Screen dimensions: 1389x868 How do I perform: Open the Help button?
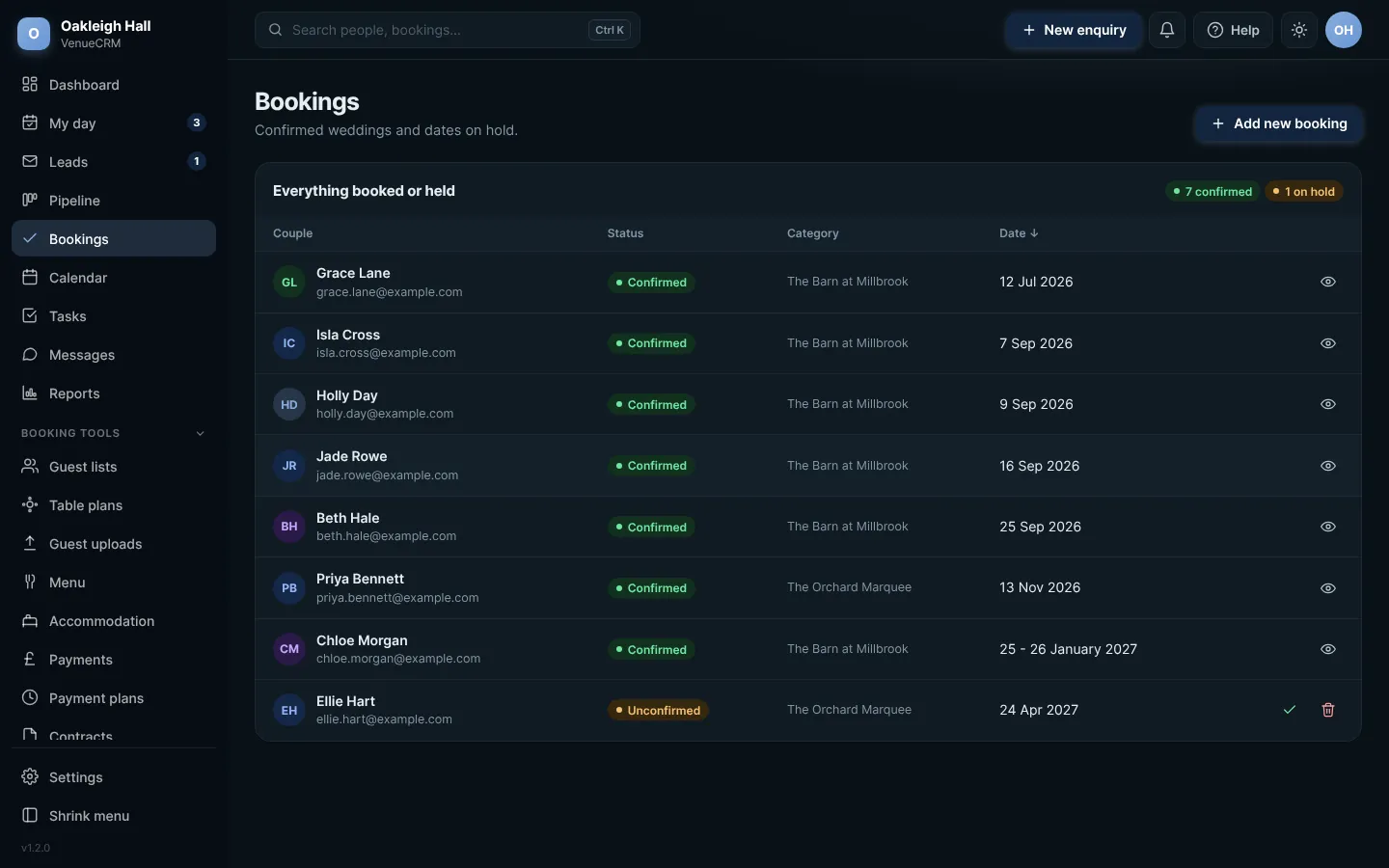click(x=1233, y=30)
